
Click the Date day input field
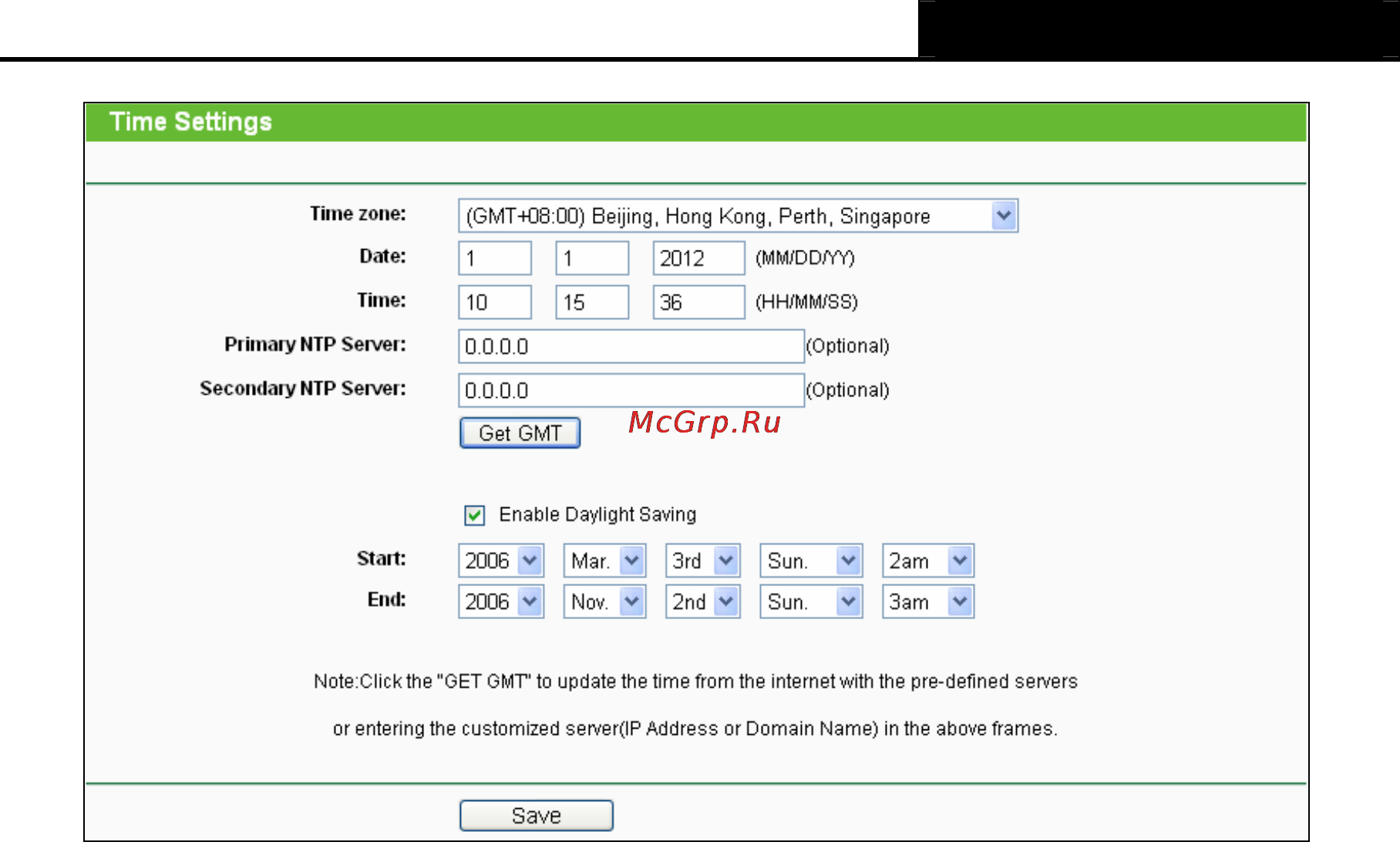(592, 258)
